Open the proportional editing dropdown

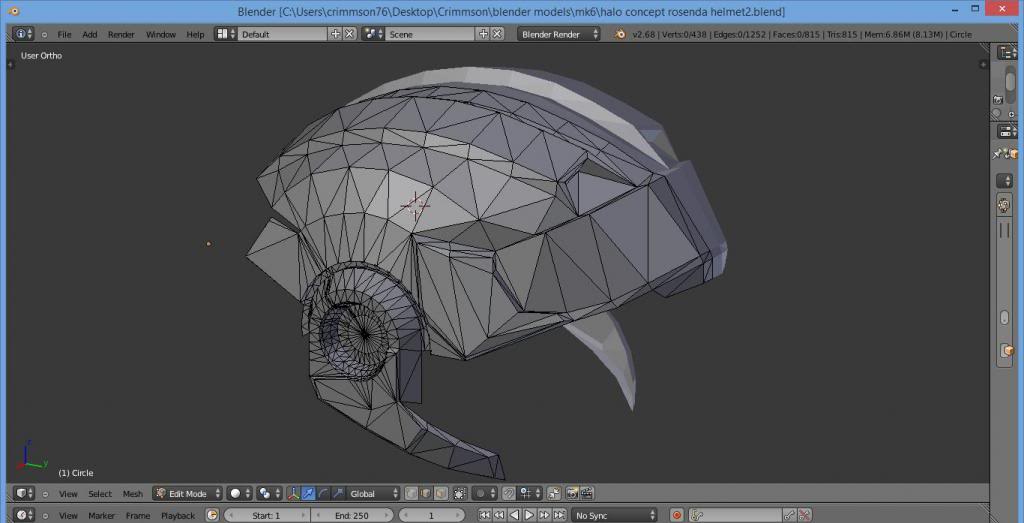click(485, 494)
